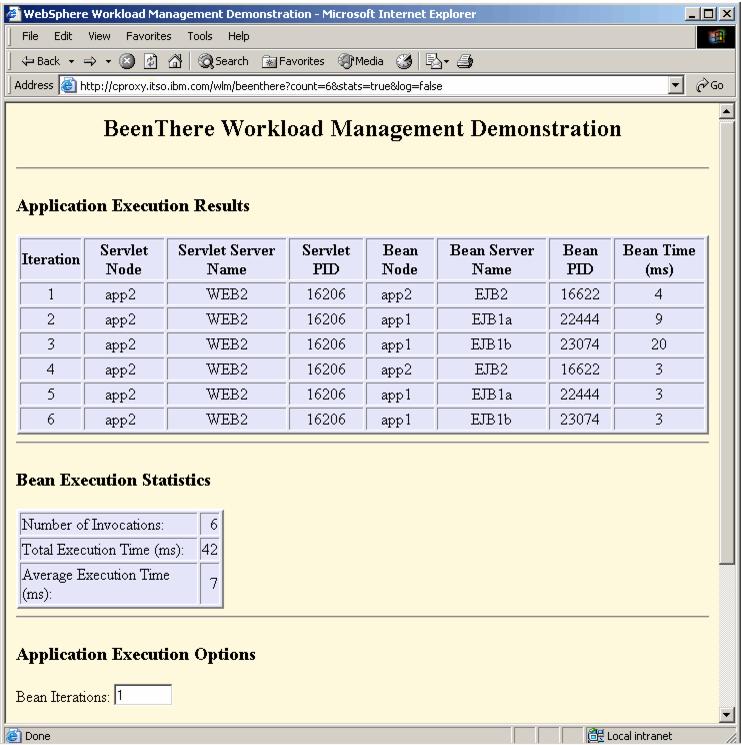The height and width of the screenshot is (745, 741).
Task: Click the scrollbar up arrow
Action: 727,112
